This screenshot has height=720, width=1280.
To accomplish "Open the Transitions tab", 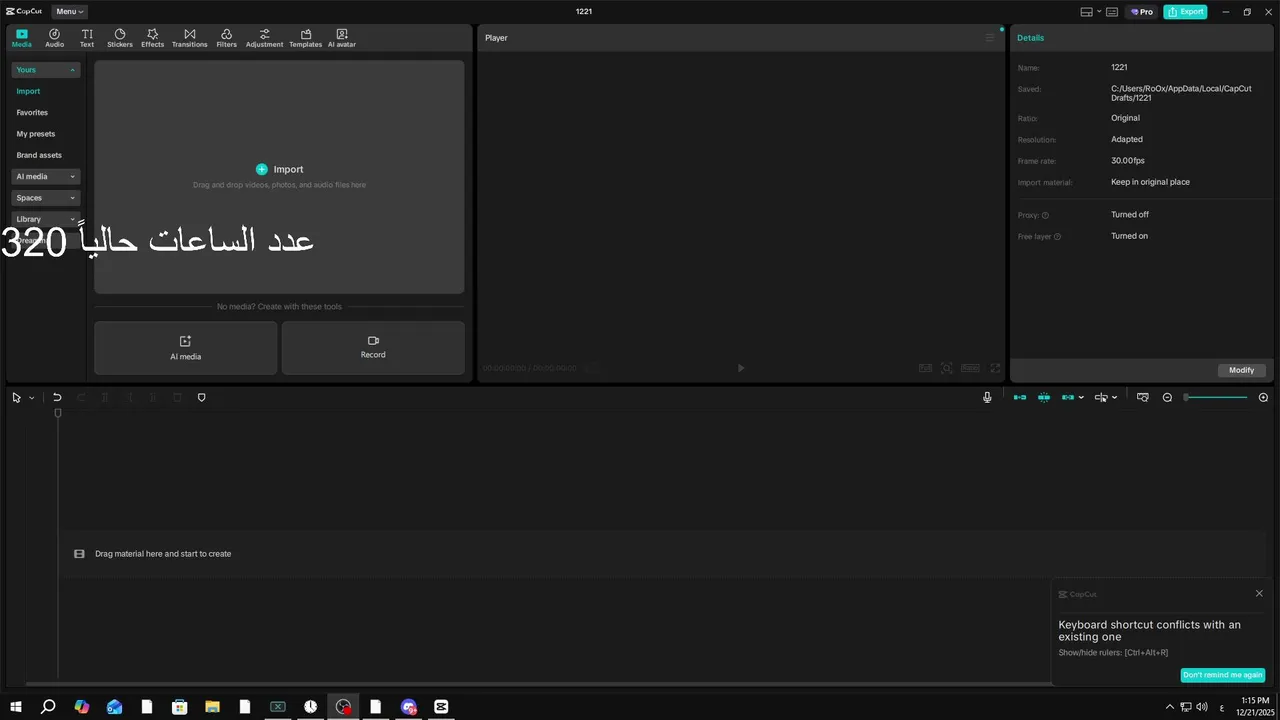I will [x=189, y=38].
